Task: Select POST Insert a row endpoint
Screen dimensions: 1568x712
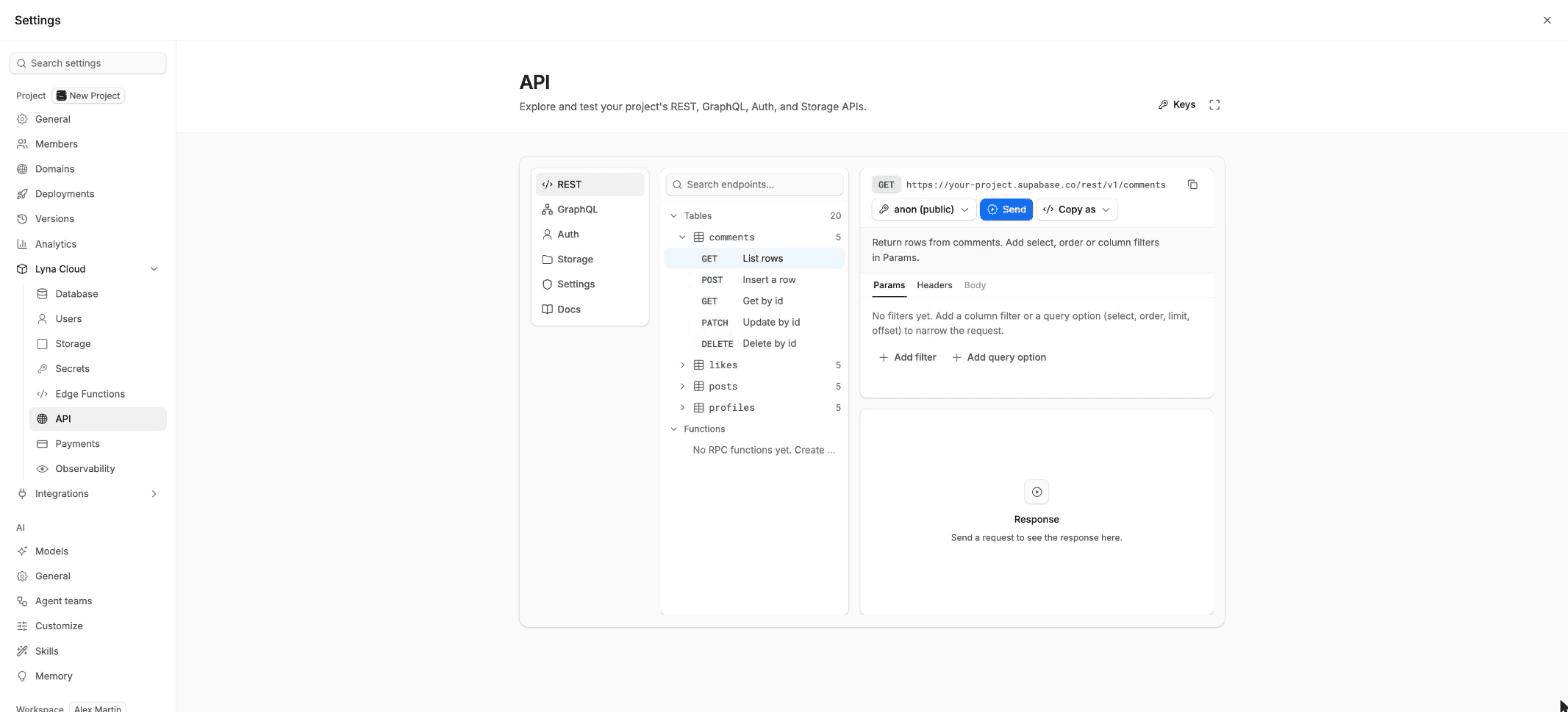Action: point(755,280)
